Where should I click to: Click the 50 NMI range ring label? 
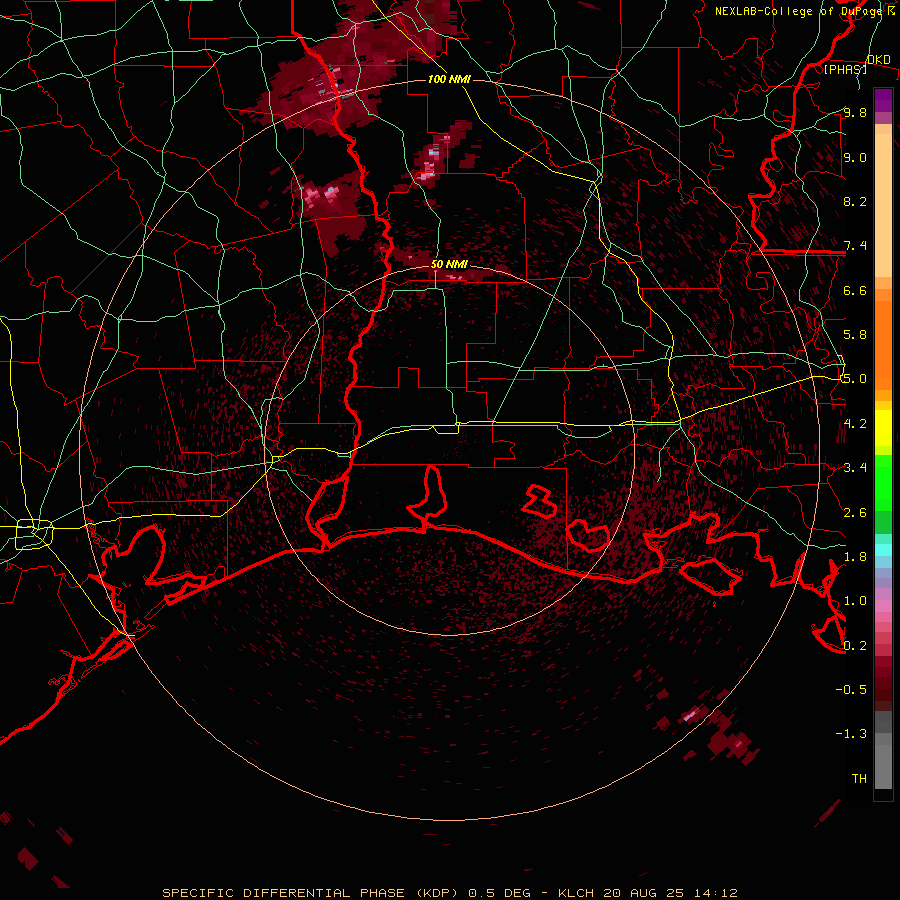click(x=449, y=264)
